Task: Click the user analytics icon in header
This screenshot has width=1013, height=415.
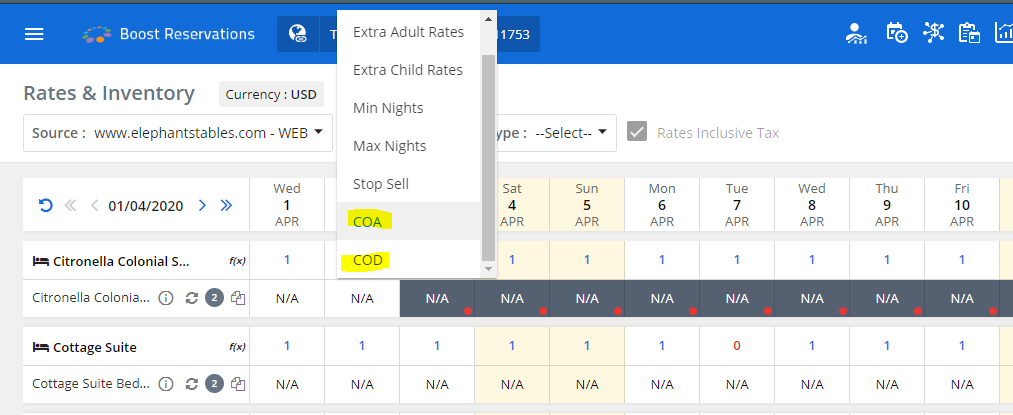Action: click(858, 33)
